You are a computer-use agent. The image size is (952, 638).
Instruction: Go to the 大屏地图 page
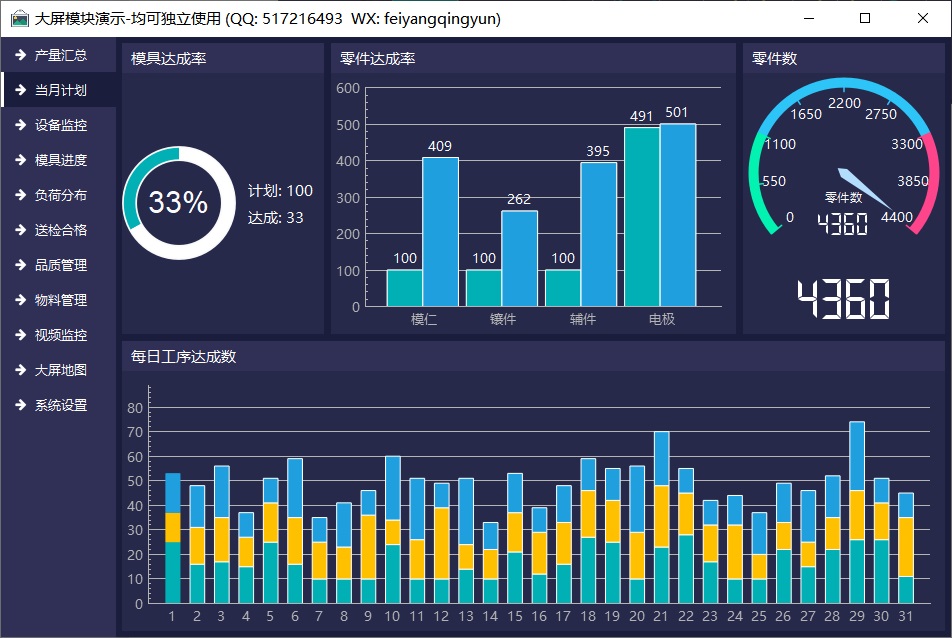click(x=60, y=370)
